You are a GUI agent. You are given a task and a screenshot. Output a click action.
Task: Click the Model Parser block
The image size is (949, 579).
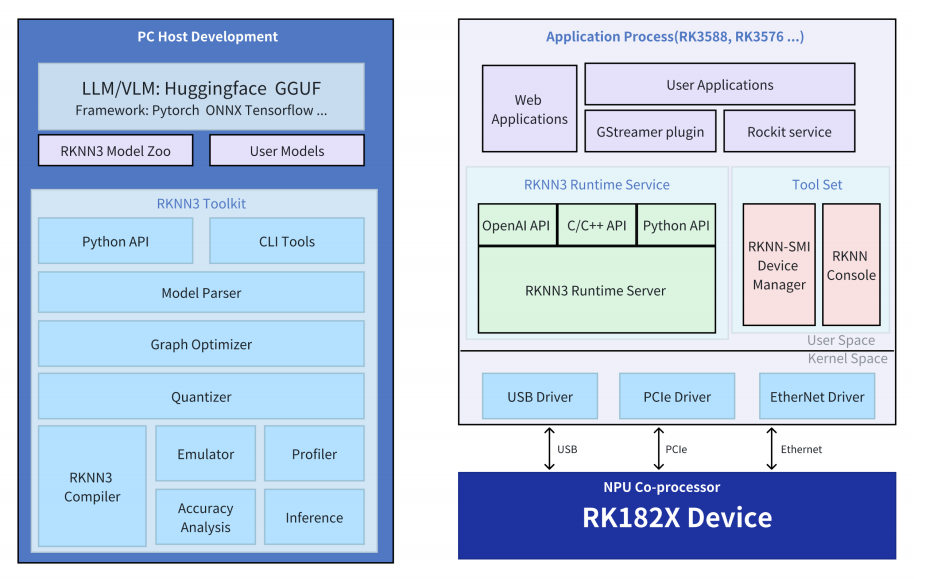(201, 293)
